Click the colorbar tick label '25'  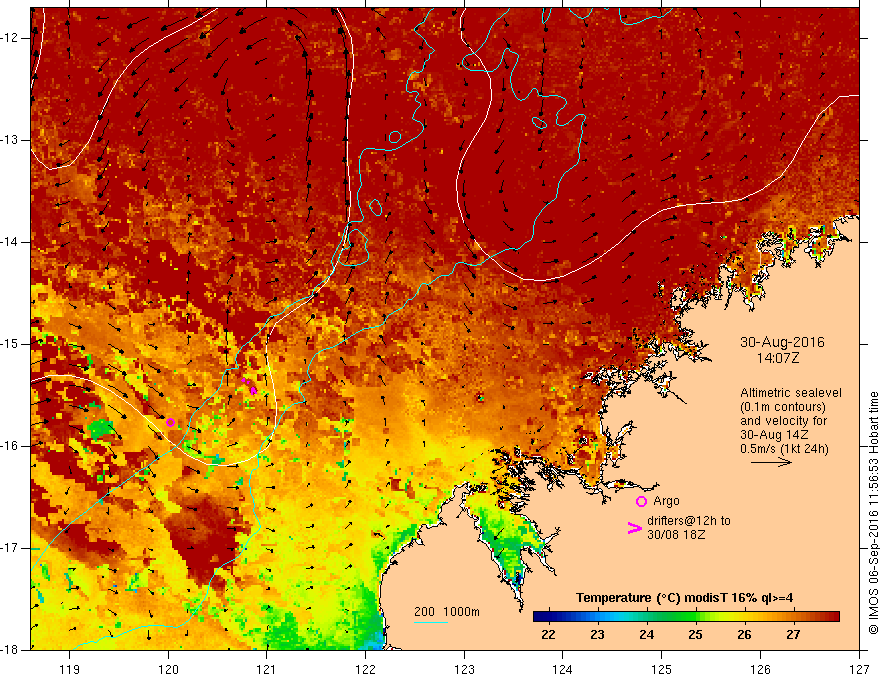(695, 635)
